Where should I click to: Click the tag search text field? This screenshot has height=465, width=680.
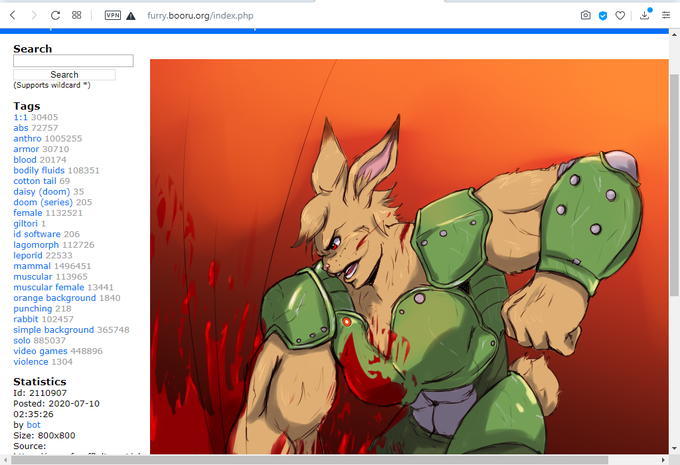[x=73, y=61]
